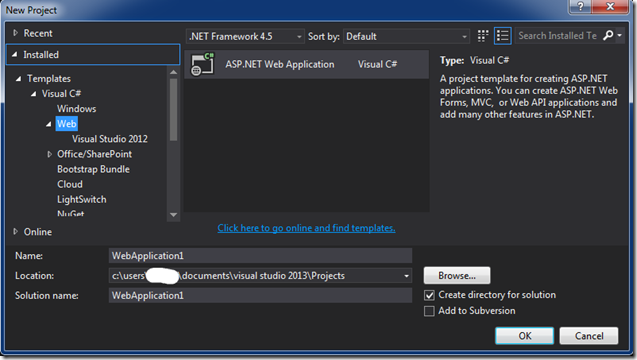
Task: Select Visual Studio 2012 tree item
Action: click(110, 139)
